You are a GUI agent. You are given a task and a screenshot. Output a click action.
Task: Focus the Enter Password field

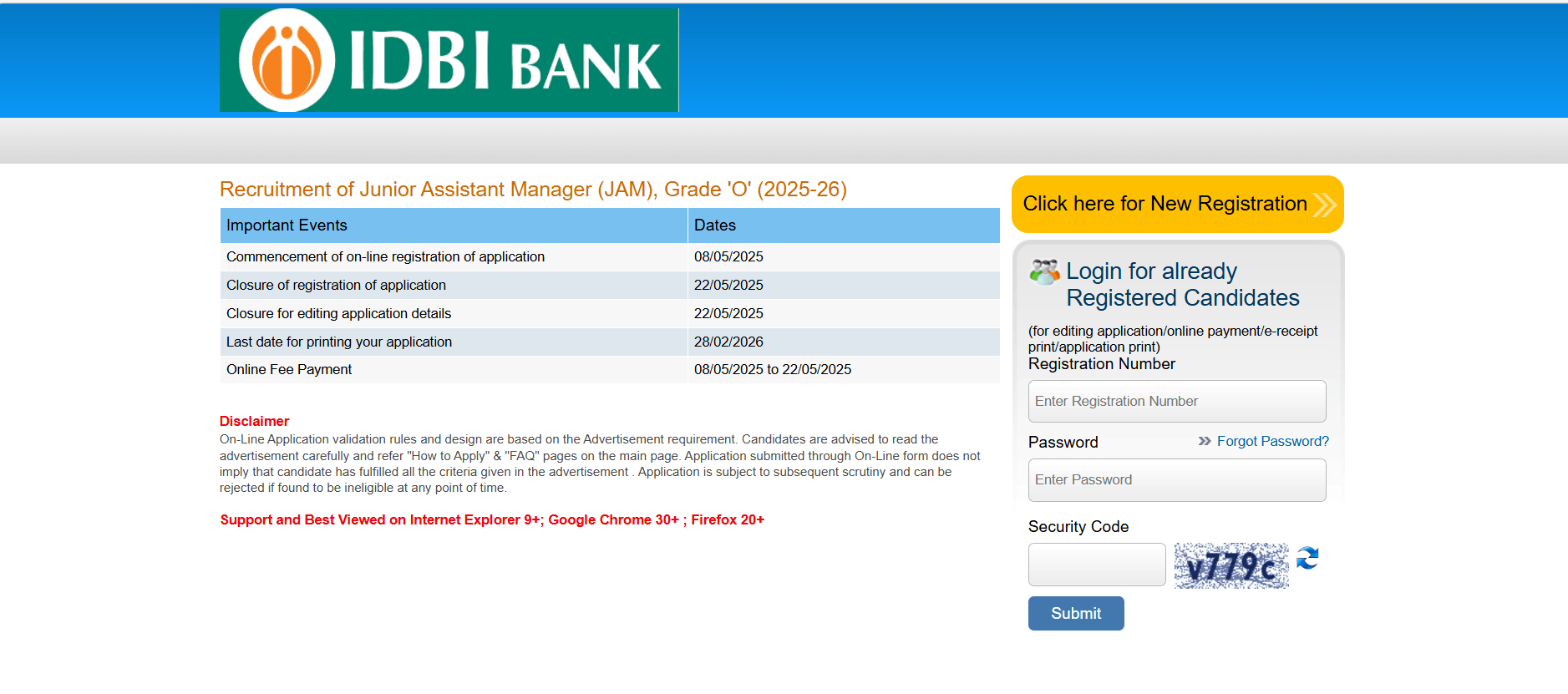click(x=1176, y=480)
